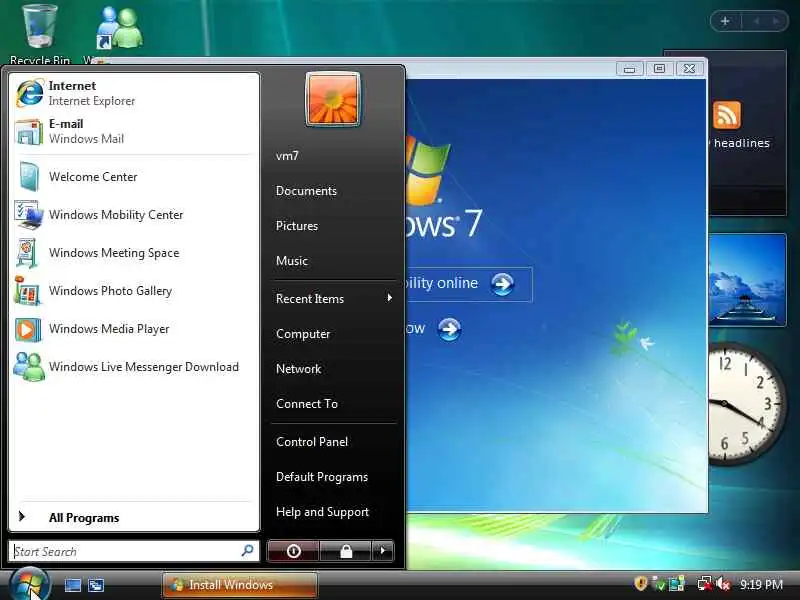This screenshot has width=800, height=600.
Task: Click network disconnected tray icon
Action: 705,584
